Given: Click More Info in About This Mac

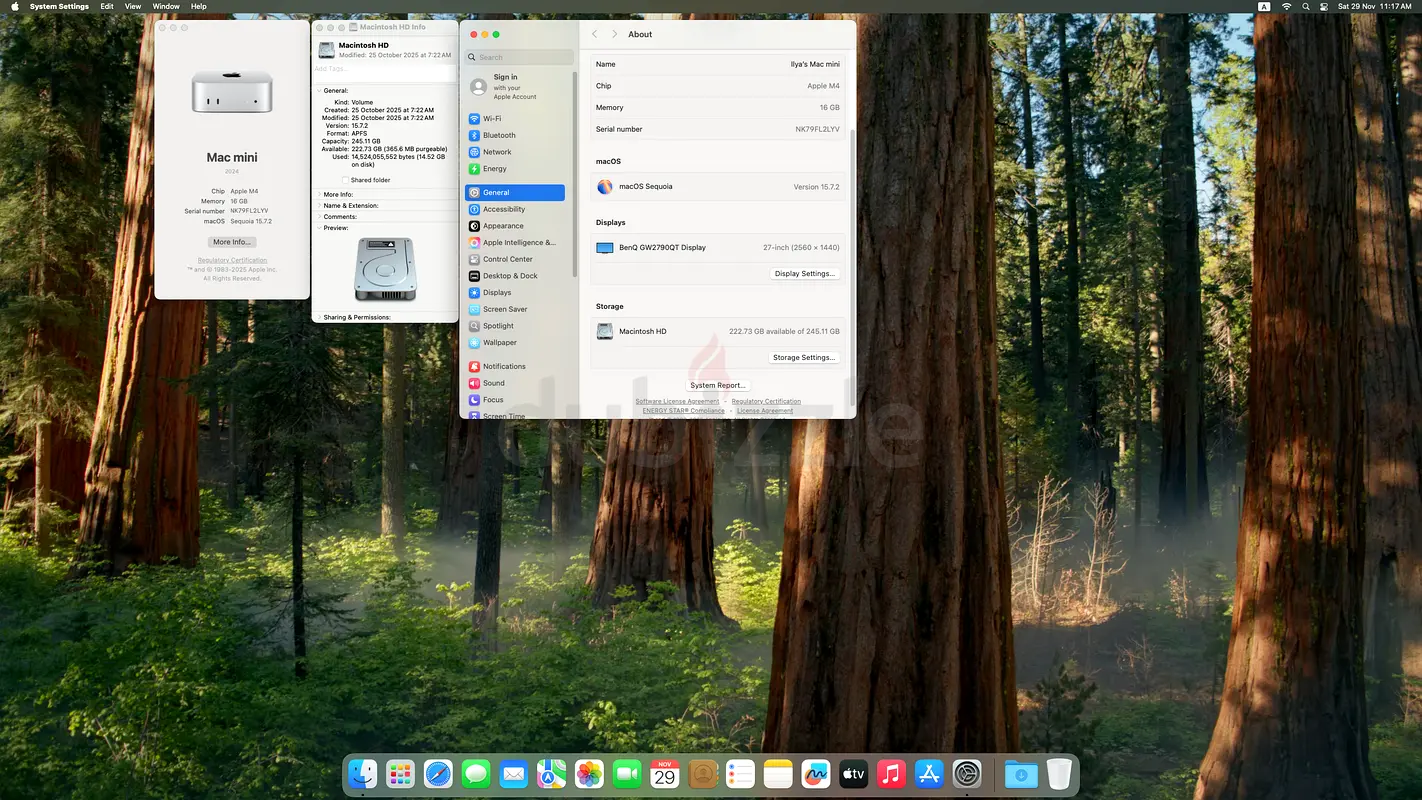Looking at the screenshot, I should [232, 242].
